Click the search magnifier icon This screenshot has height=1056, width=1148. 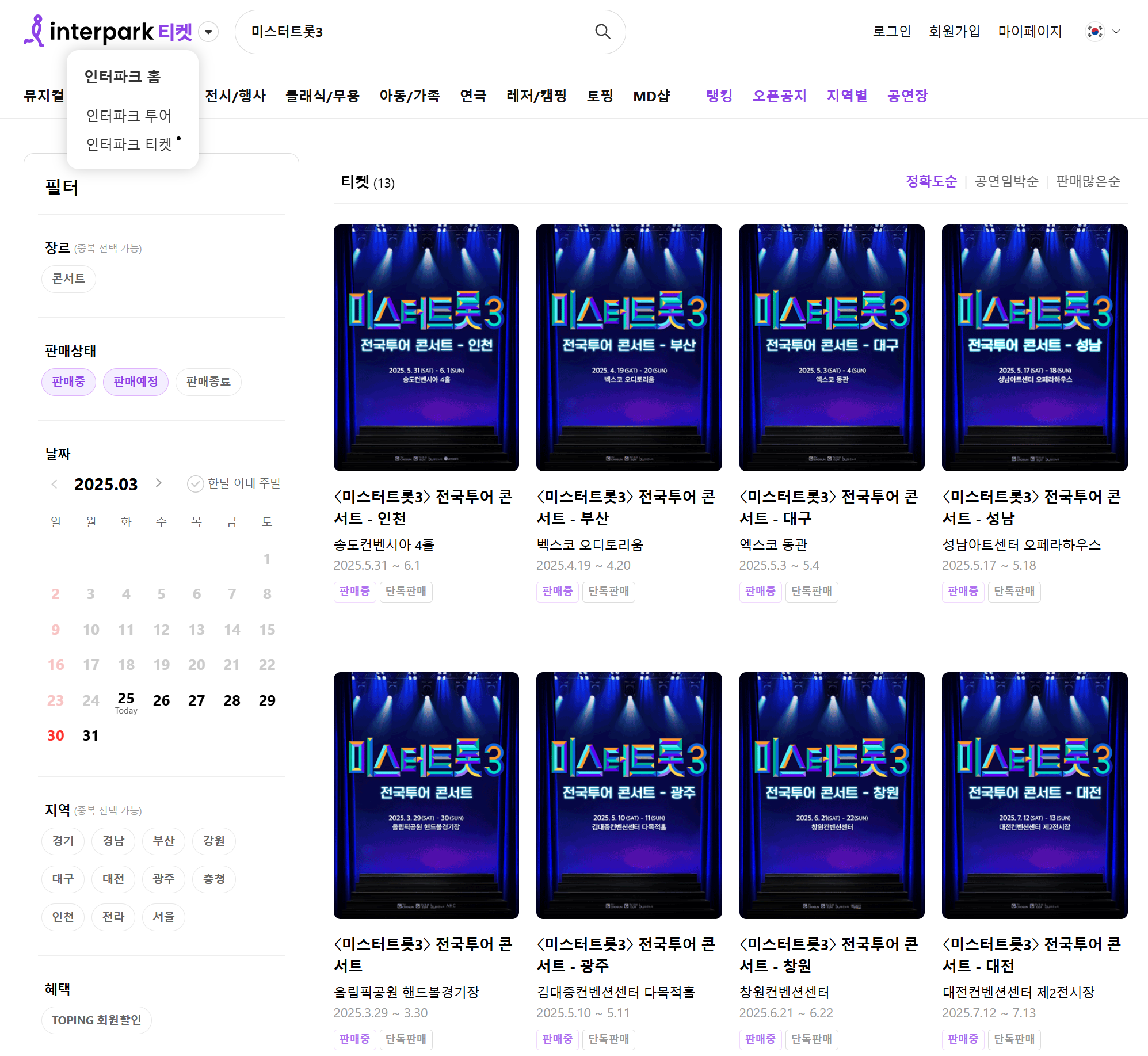602,32
